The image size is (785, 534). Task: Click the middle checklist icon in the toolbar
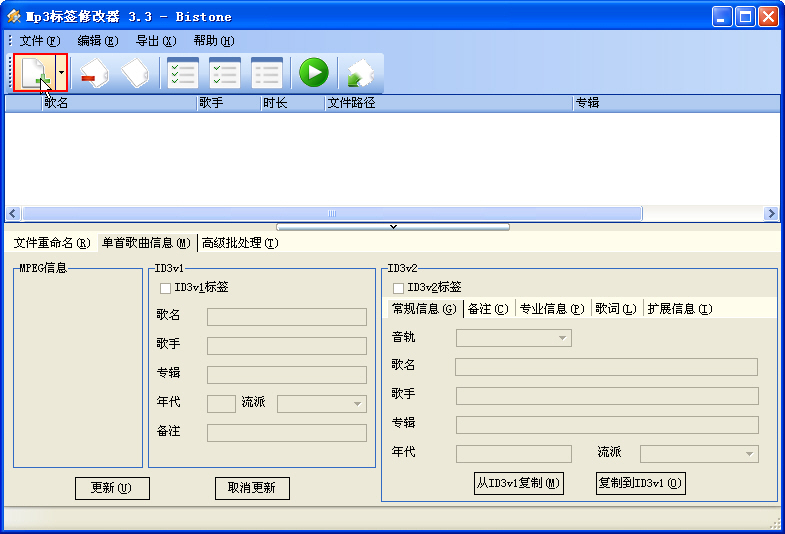click(224, 73)
